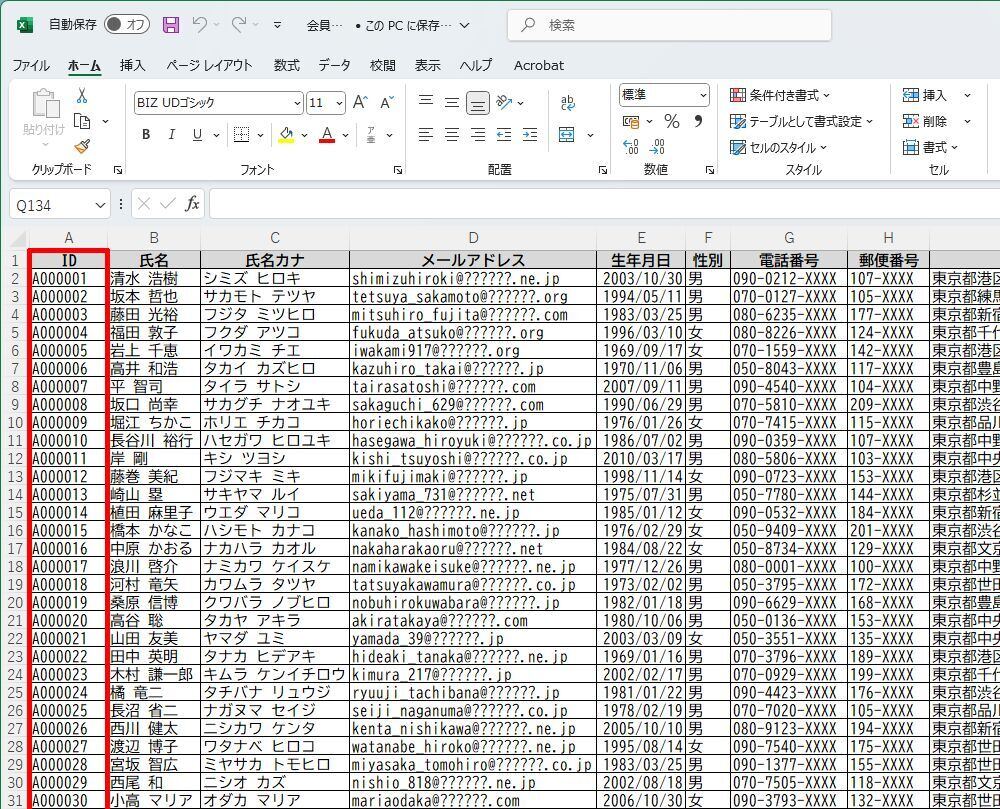Click the Middle Align icon

click(452, 102)
